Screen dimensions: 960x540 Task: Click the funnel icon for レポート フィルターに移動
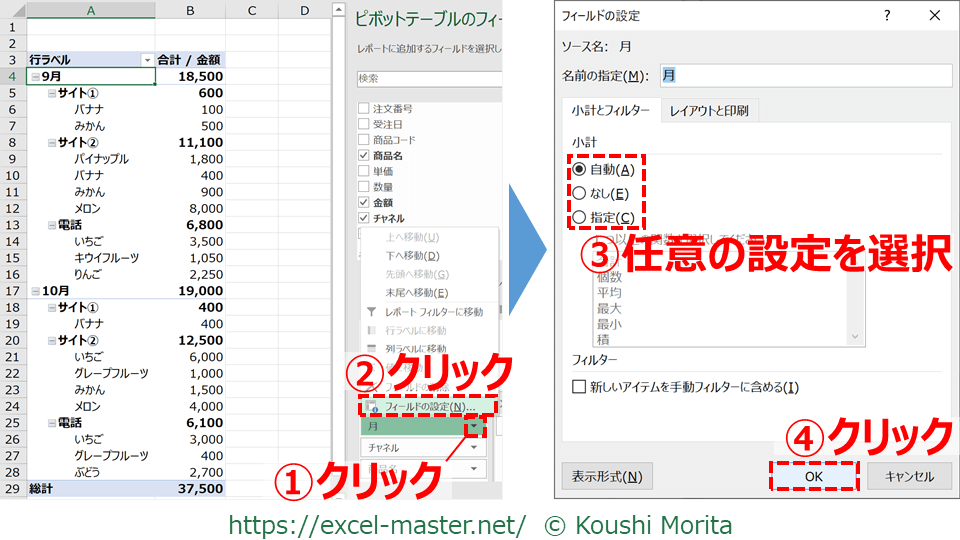coord(371,312)
